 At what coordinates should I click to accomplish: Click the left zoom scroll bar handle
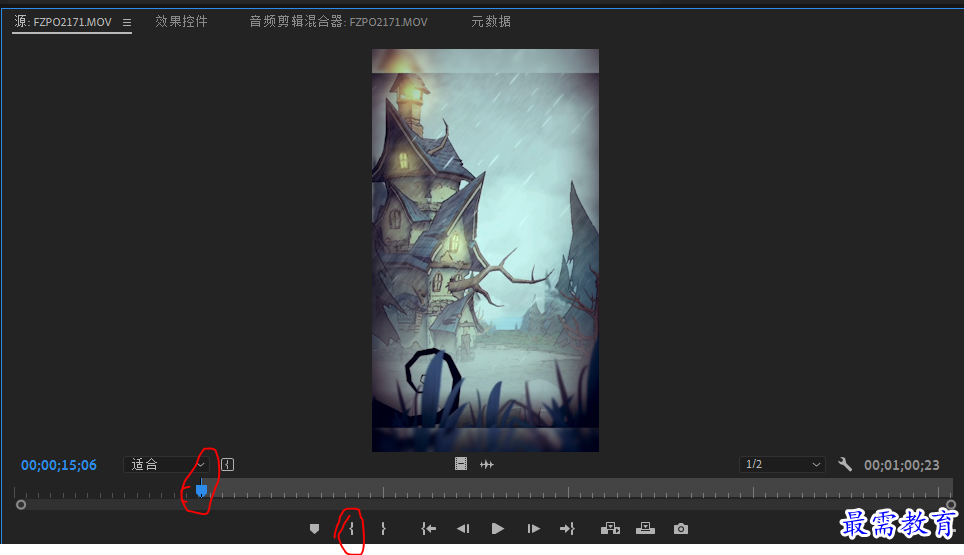coord(21,505)
